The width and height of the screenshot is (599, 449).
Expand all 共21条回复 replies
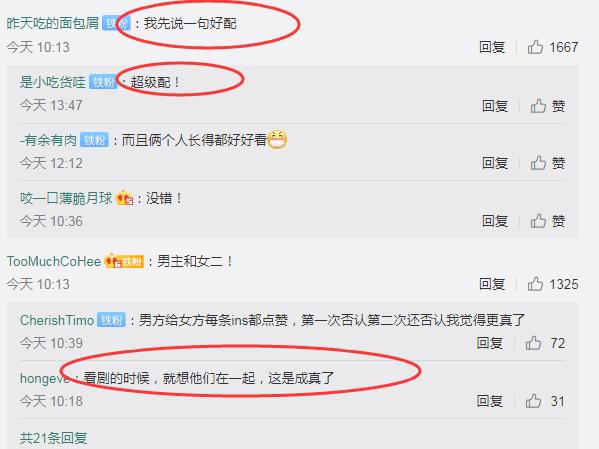53,438
